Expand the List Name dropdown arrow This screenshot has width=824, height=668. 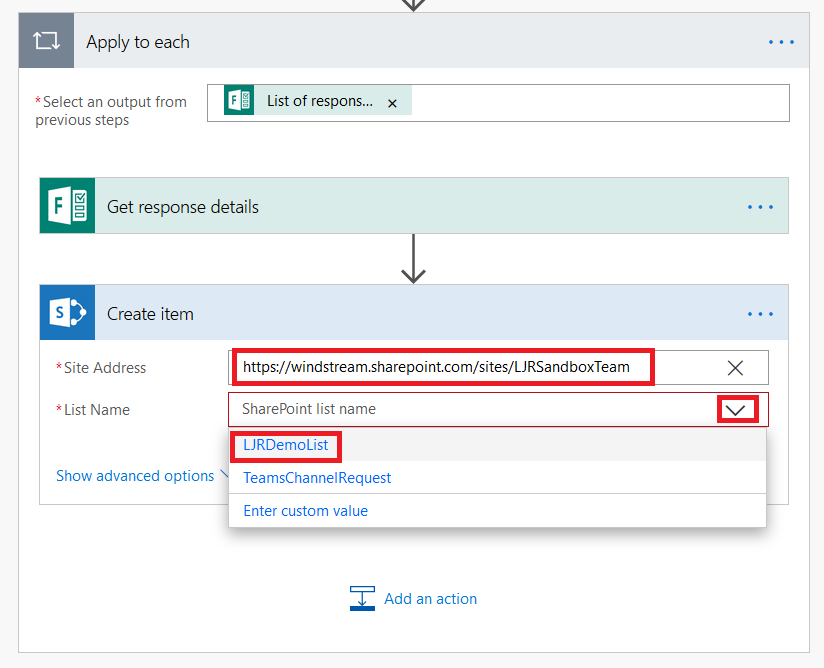coord(736,410)
